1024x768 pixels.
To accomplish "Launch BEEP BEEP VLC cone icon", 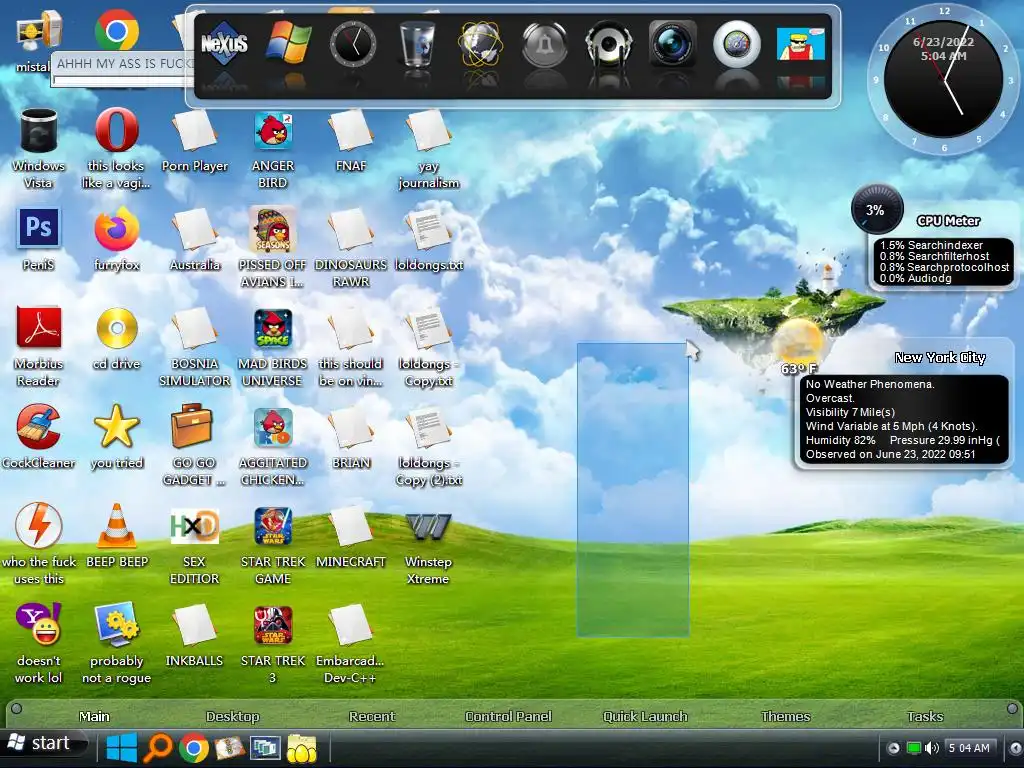I will 117,526.
